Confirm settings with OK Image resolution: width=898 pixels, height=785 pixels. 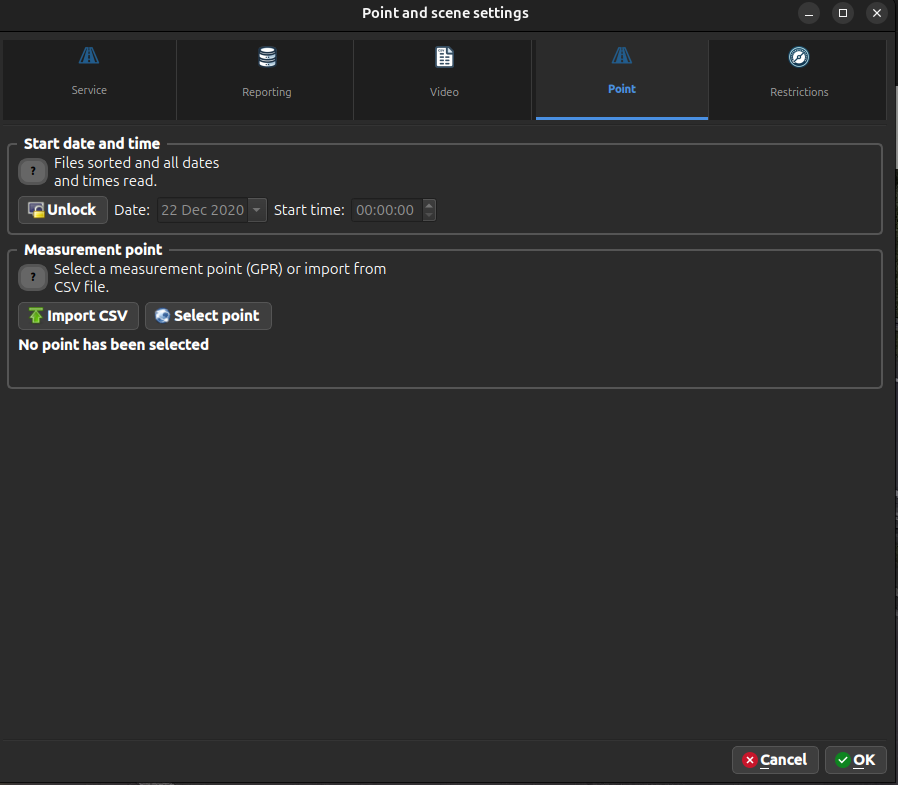[x=856, y=760]
